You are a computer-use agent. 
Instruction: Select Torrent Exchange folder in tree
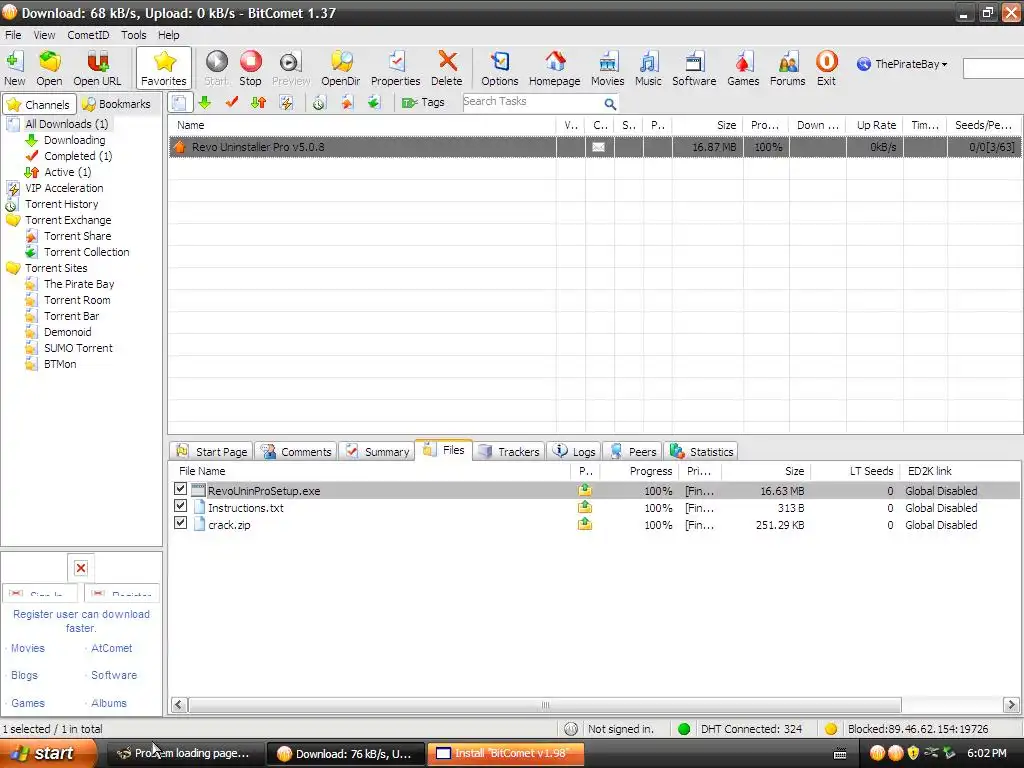pos(68,220)
